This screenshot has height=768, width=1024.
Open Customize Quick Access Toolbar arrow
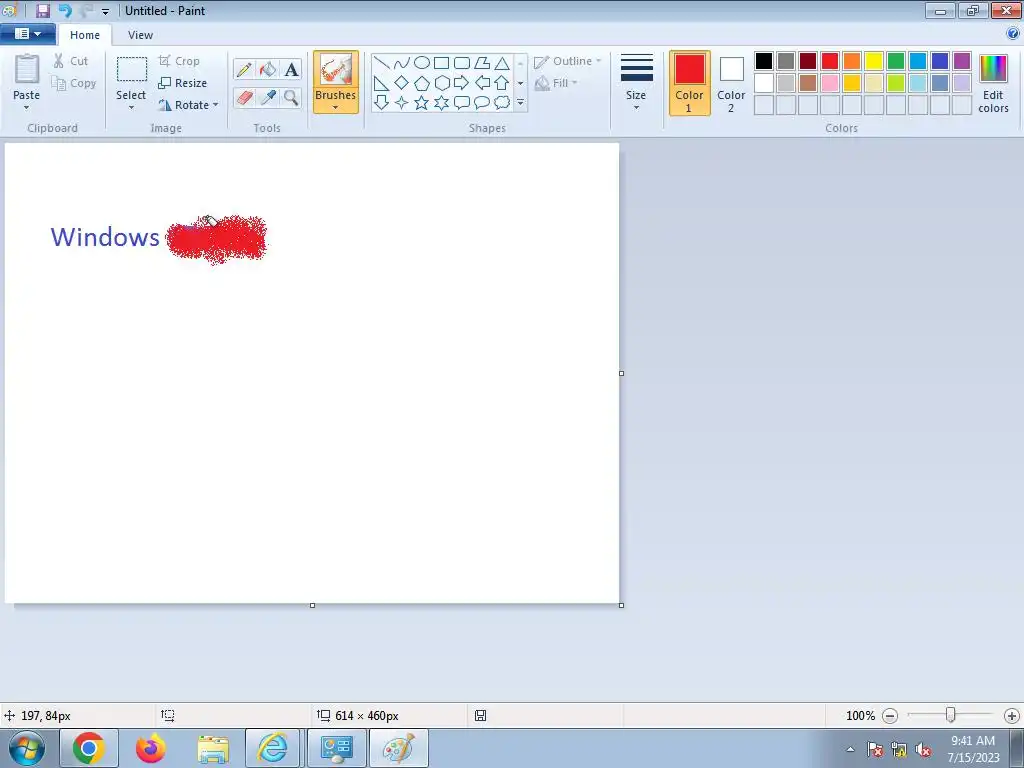tap(105, 11)
